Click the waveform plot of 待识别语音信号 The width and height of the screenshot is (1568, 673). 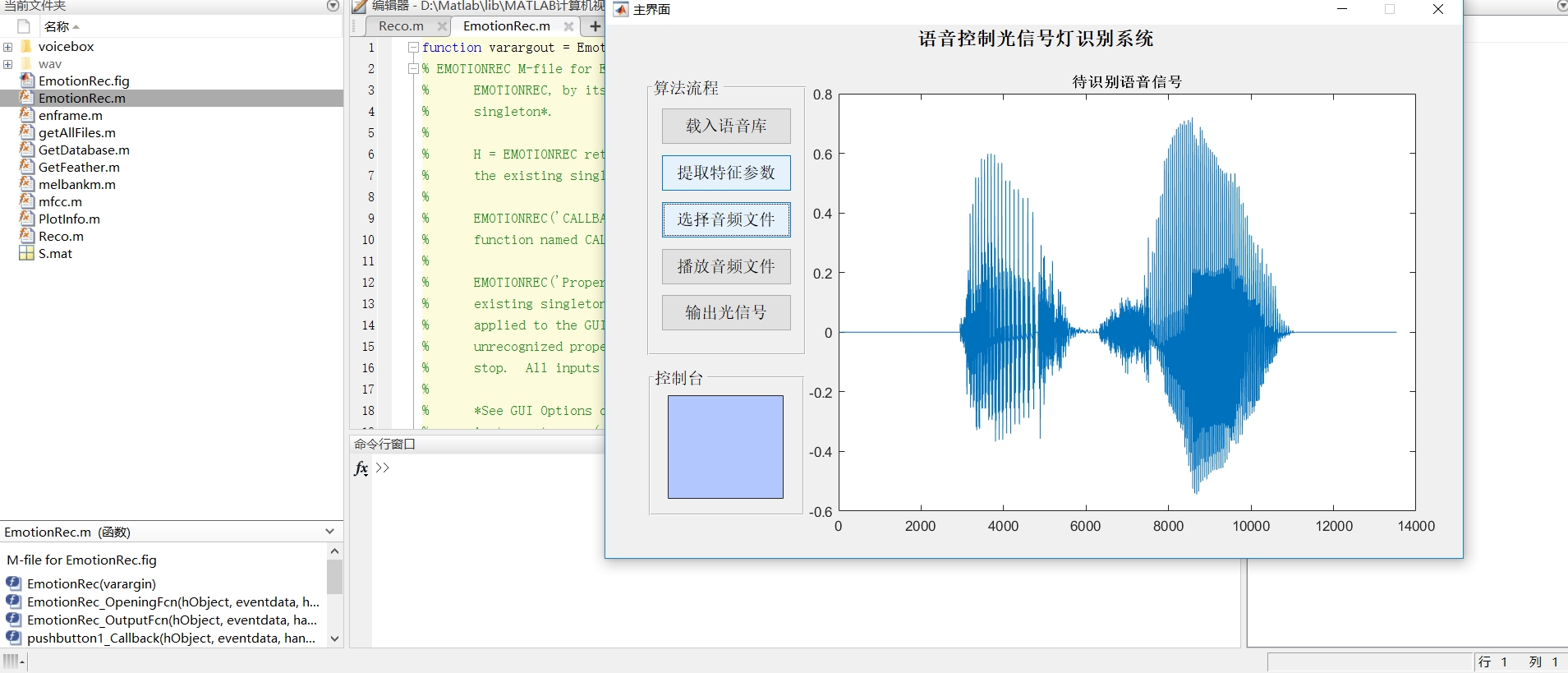(x=1127, y=302)
